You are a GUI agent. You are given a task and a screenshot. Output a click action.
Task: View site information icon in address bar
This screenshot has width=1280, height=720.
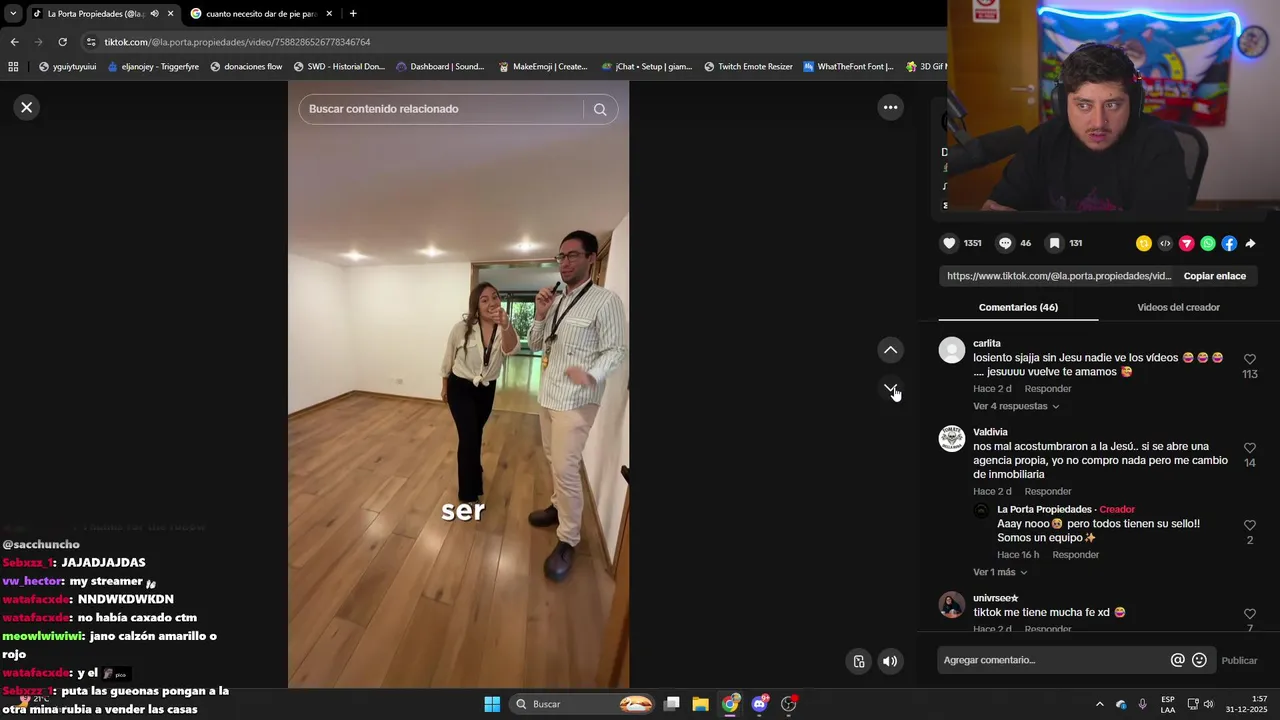[91, 42]
